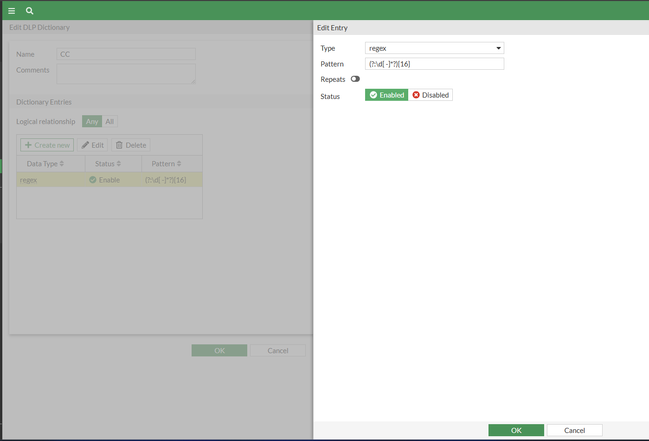Screen dimensions: 649x441
Task: Click the plus icon on Create new
Action: 28,145
